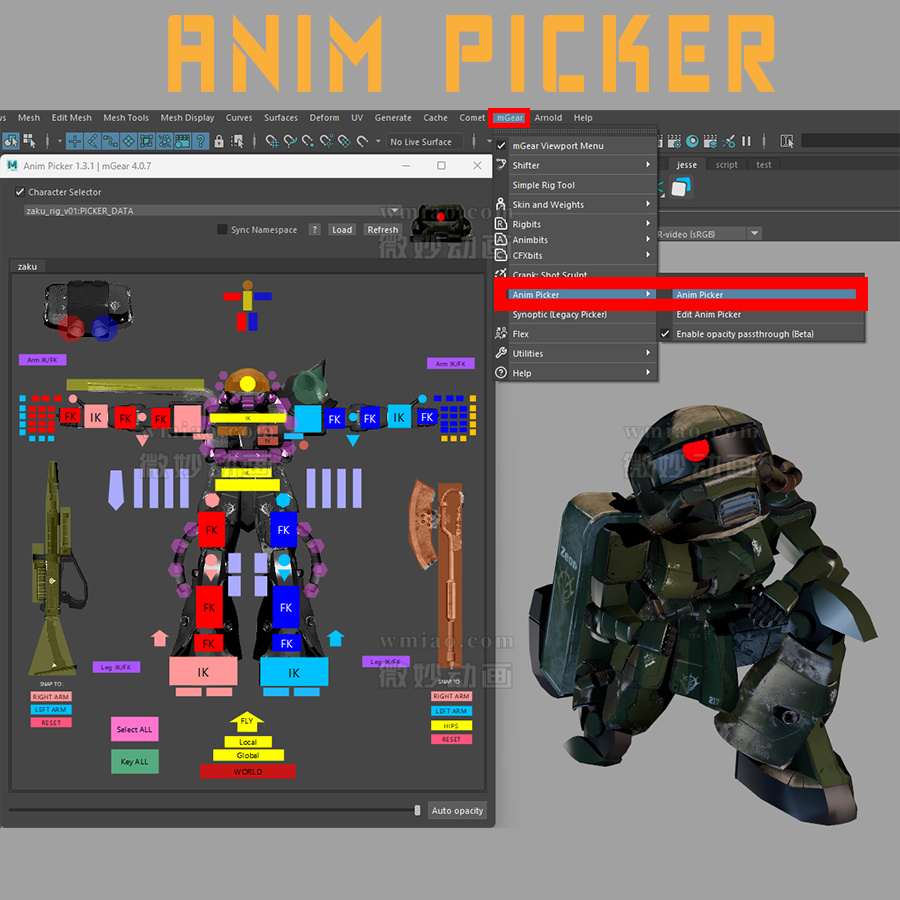This screenshot has width=900, height=900.
Task: Click the Animbits icon in the mGear menu
Action: [501, 240]
